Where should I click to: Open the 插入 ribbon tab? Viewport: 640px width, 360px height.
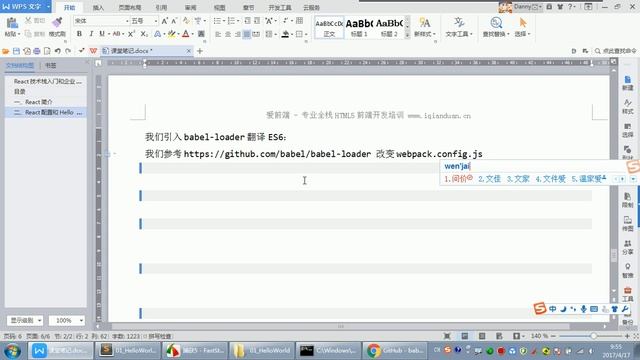click(98, 7)
